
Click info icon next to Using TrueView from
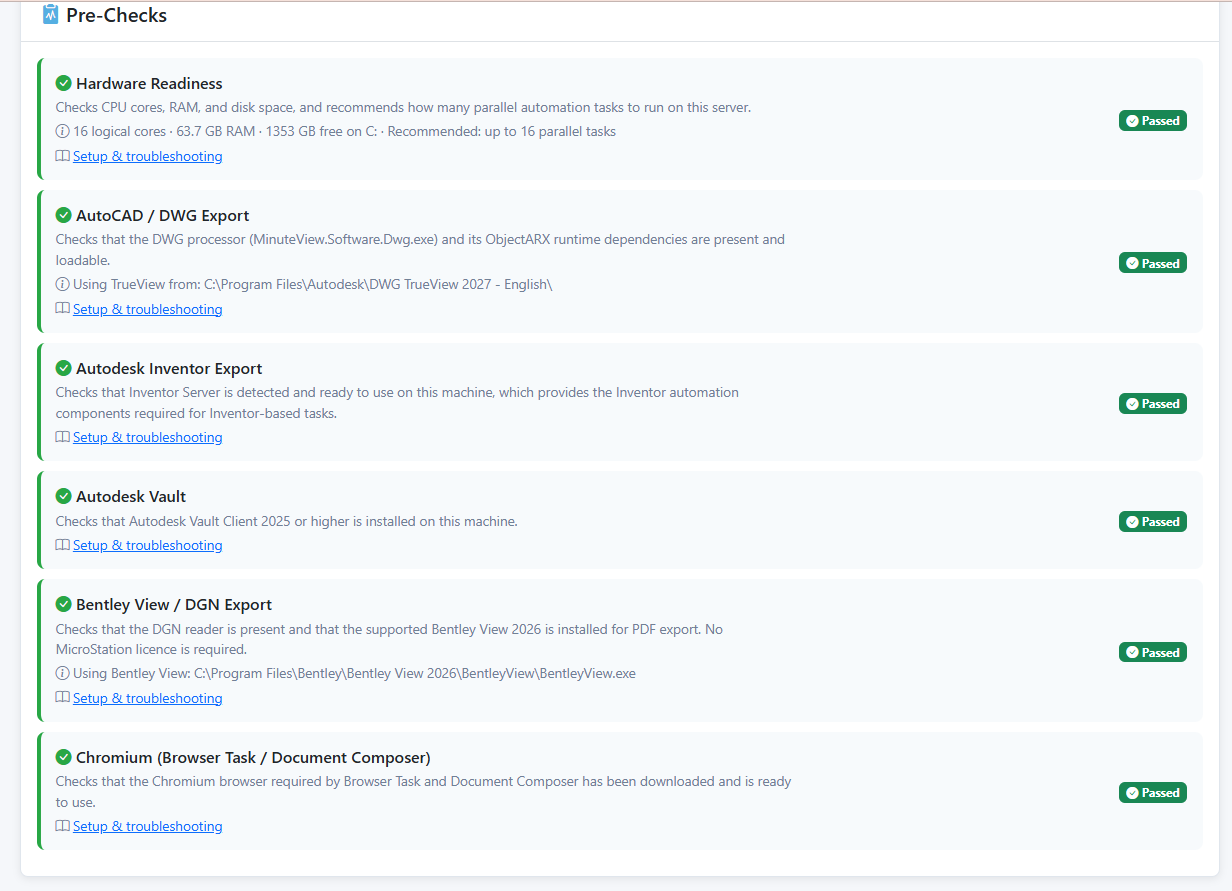click(62, 284)
